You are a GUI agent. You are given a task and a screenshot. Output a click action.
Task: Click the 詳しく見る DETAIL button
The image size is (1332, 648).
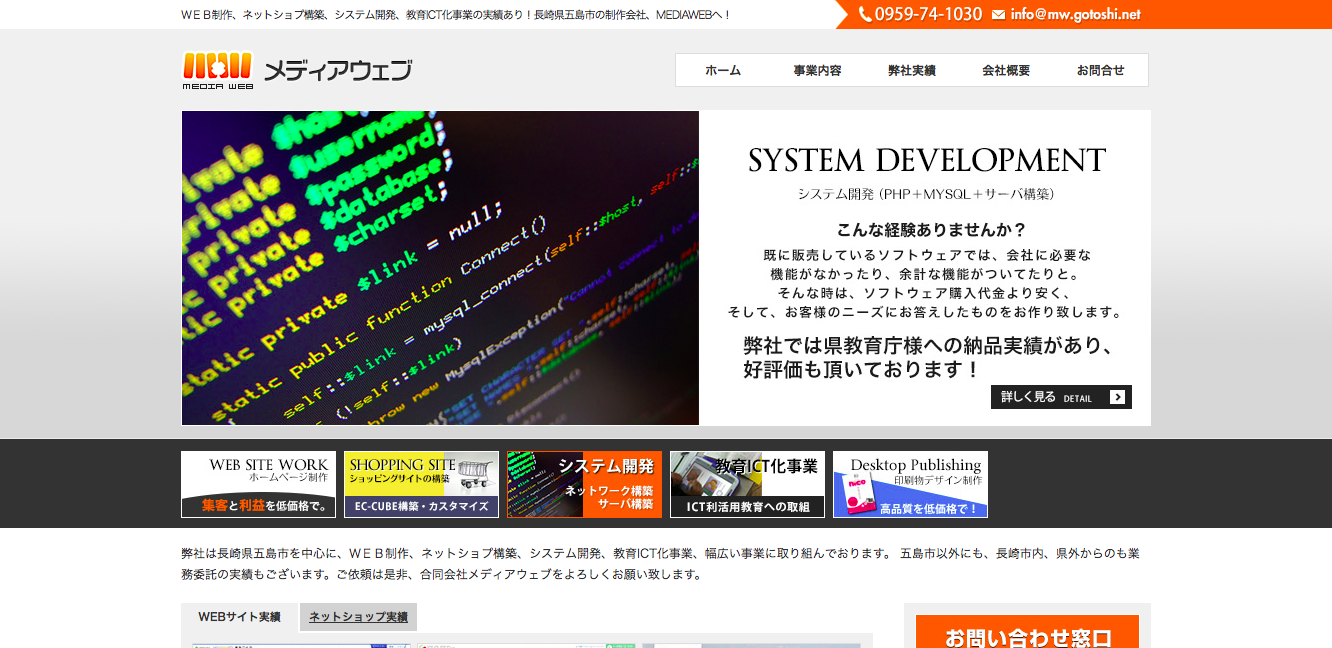coord(1061,397)
